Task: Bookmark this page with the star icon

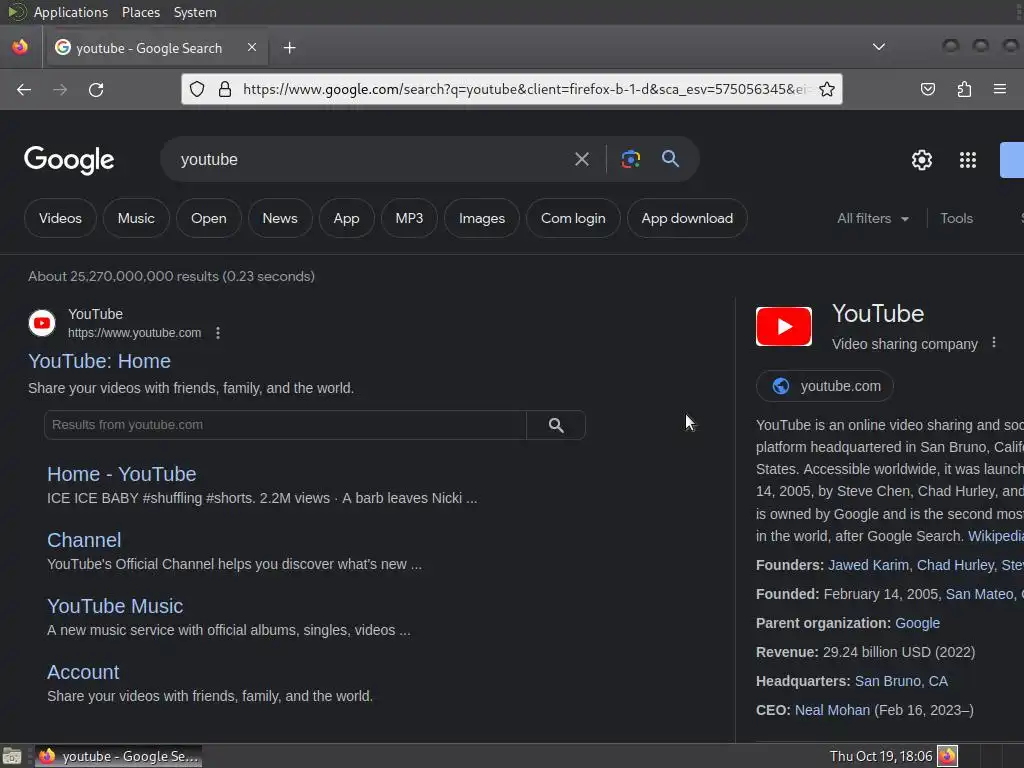Action: click(x=827, y=89)
